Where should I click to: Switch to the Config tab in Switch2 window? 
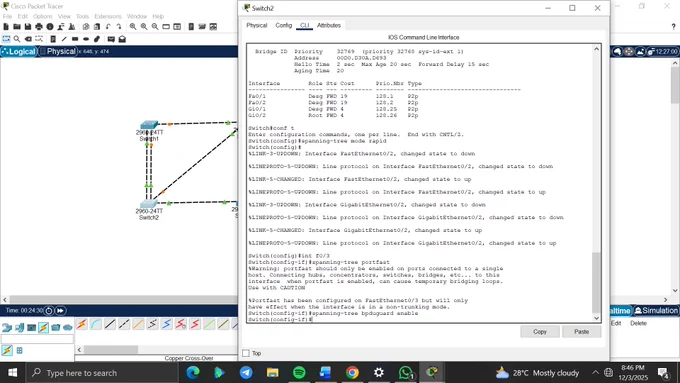point(284,26)
